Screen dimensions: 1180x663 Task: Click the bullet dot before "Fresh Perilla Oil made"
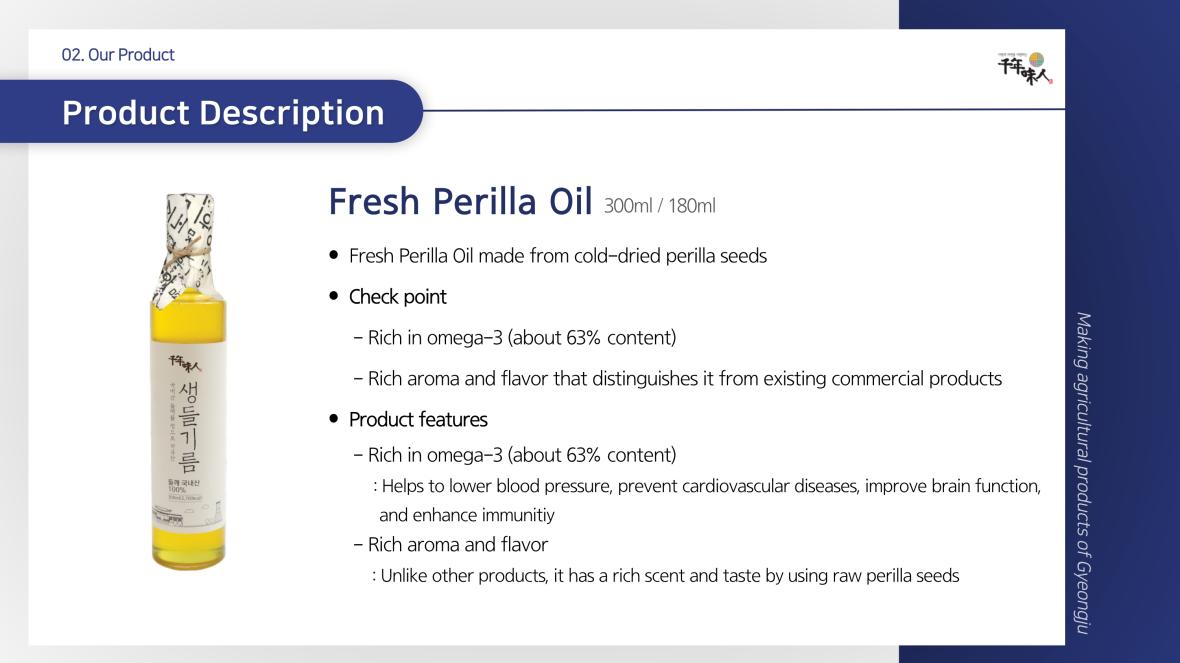click(335, 256)
